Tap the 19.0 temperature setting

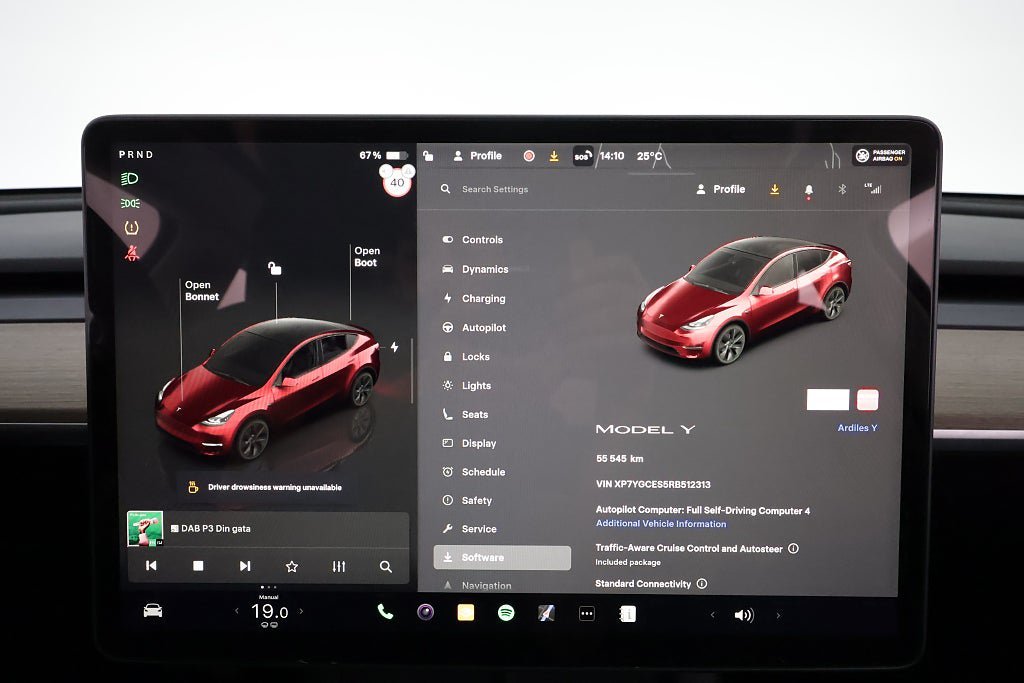[x=269, y=612]
